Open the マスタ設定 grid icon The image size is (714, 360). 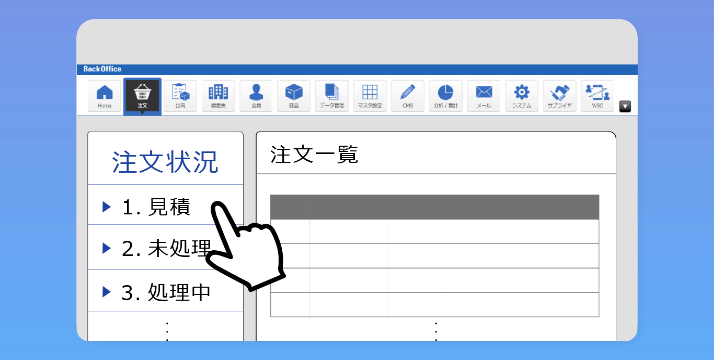click(370, 96)
